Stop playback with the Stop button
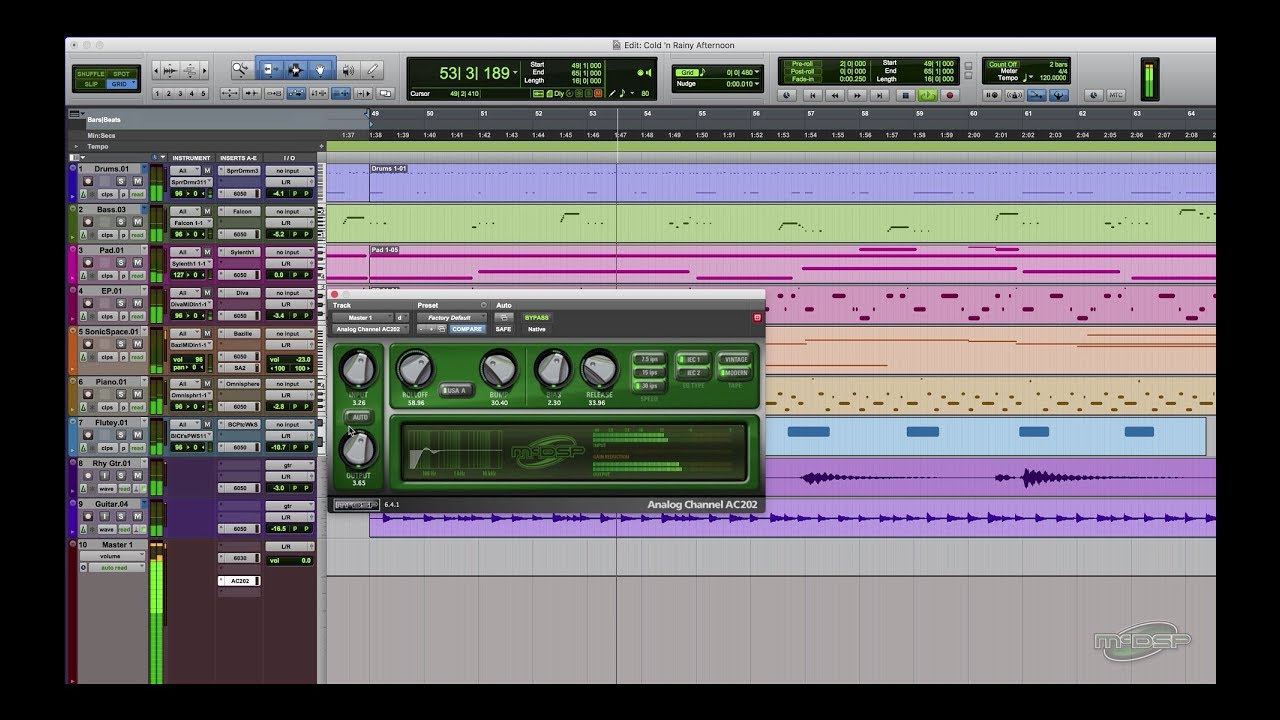Image resolution: width=1280 pixels, height=720 pixels. click(x=905, y=95)
